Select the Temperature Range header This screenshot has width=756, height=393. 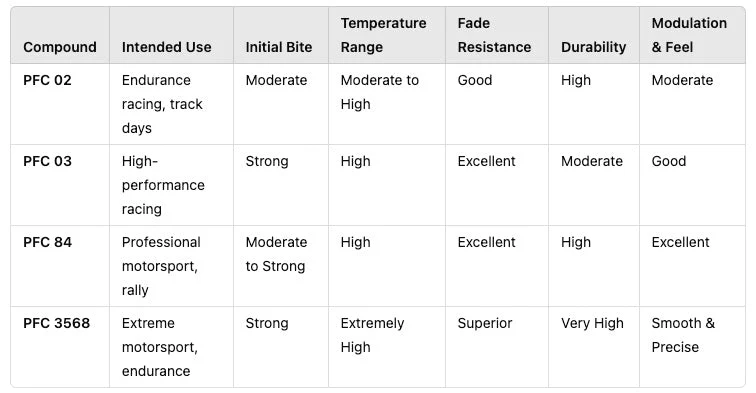tap(383, 35)
